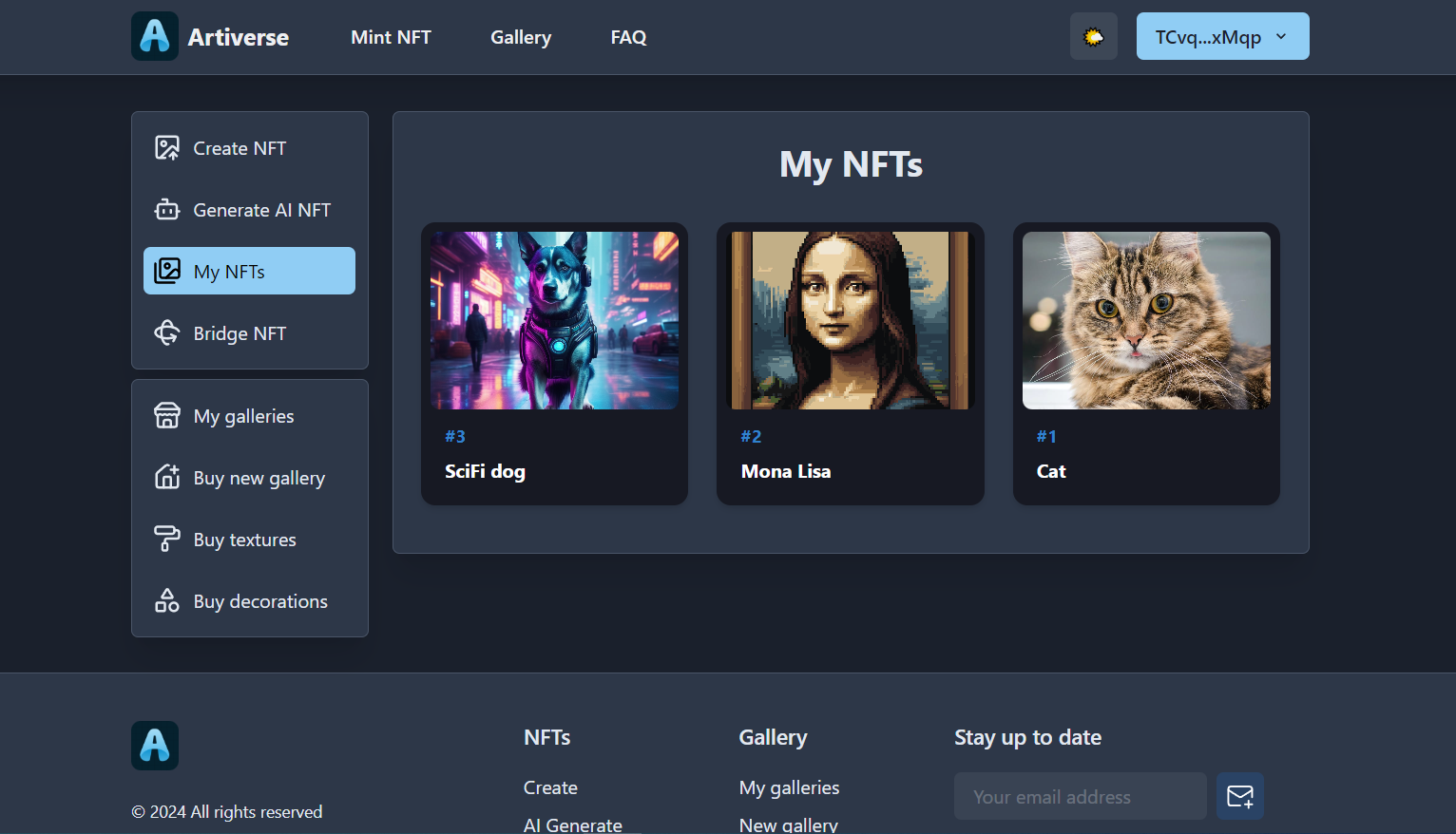Click the #1 token number

click(x=1046, y=436)
